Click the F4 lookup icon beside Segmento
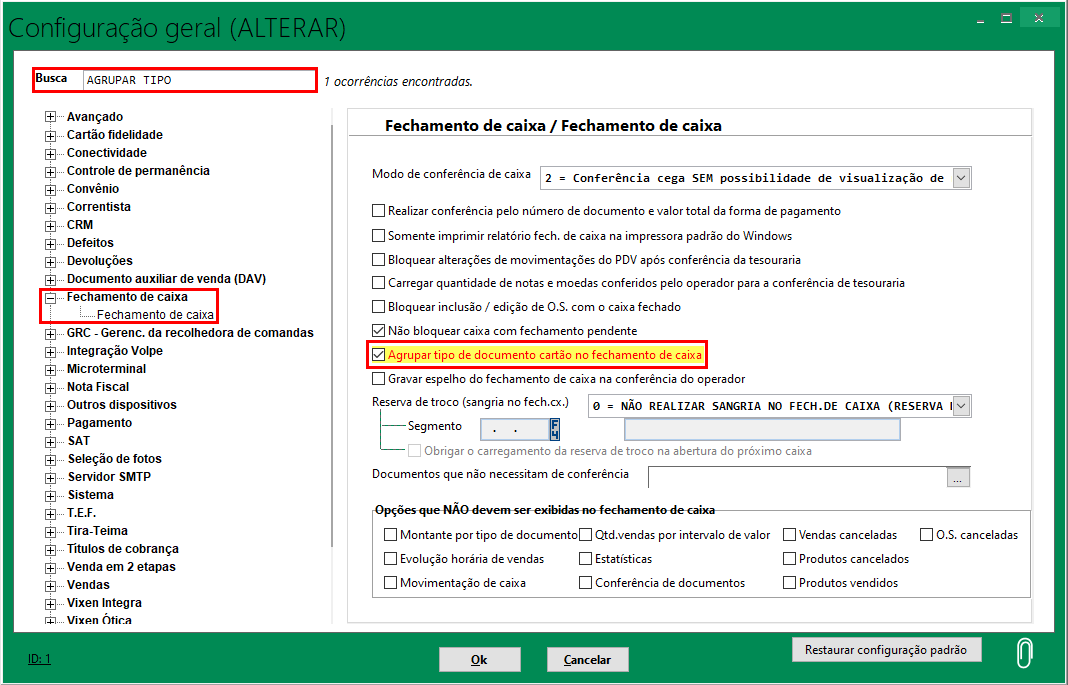Viewport: 1068px width, 685px height. (554, 429)
